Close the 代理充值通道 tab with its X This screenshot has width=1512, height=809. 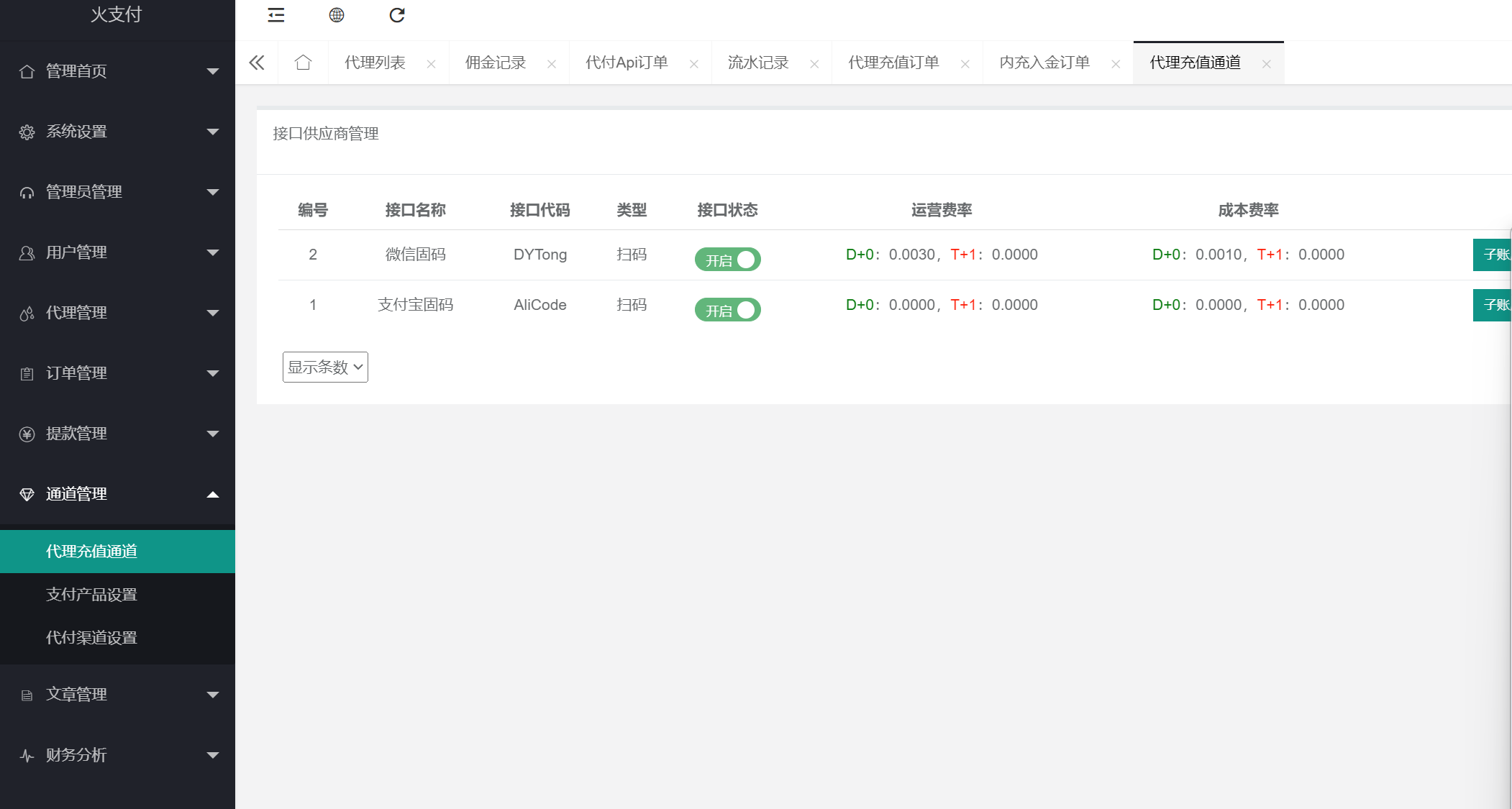(x=1266, y=64)
